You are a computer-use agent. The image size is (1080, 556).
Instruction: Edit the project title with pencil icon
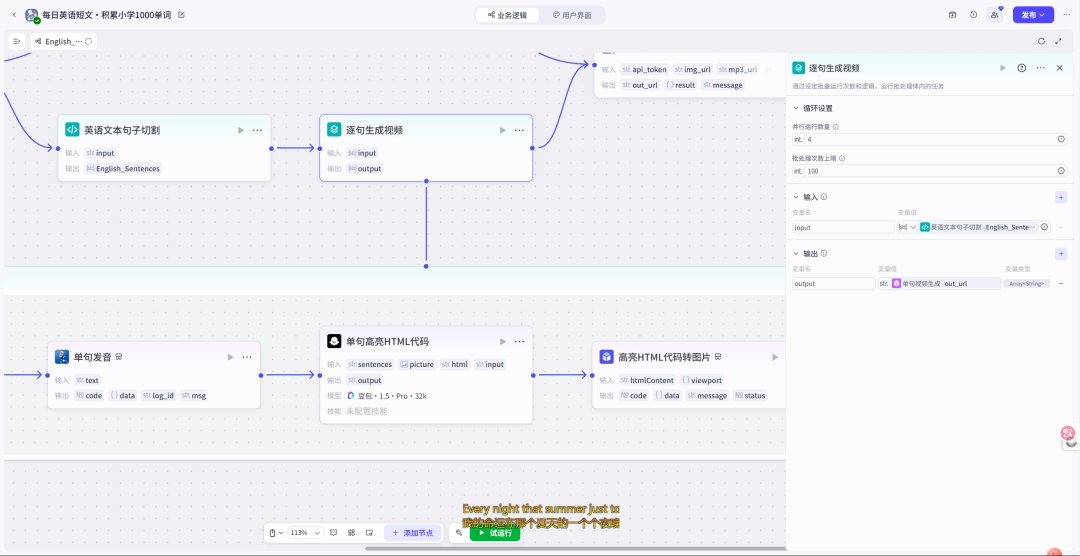(x=181, y=14)
